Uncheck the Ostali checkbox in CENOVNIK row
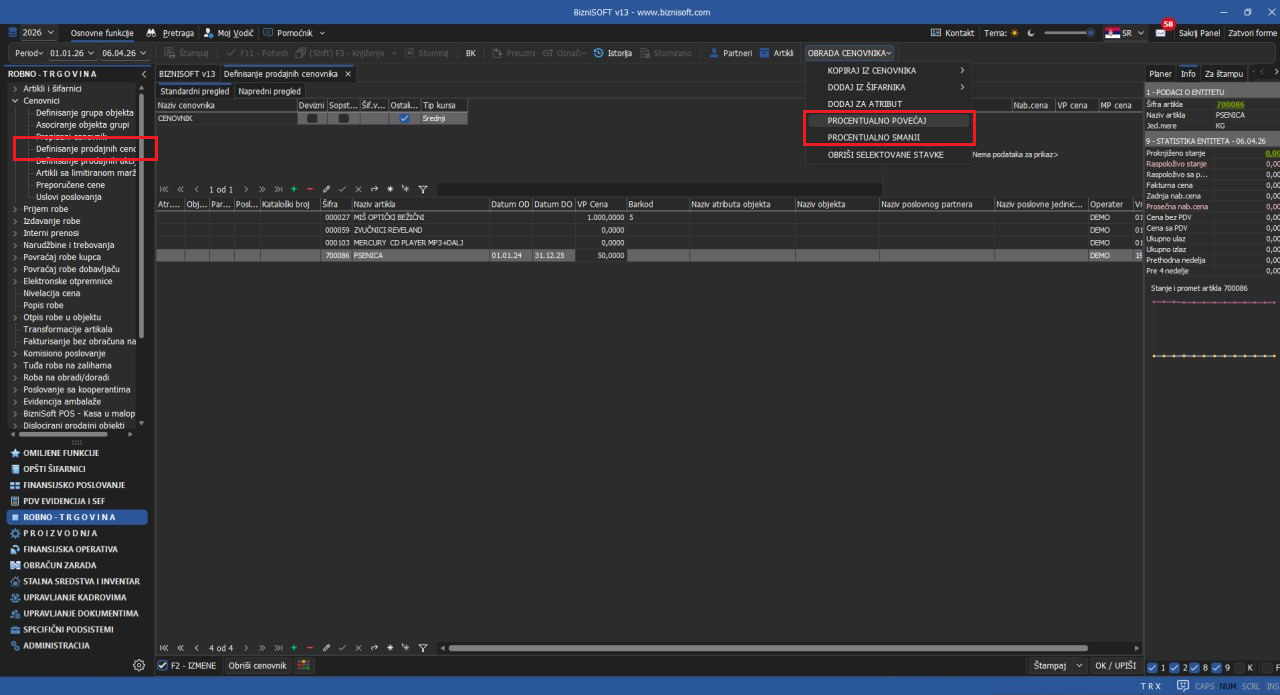Image resolution: width=1280 pixels, height=695 pixels. tap(404, 118)
